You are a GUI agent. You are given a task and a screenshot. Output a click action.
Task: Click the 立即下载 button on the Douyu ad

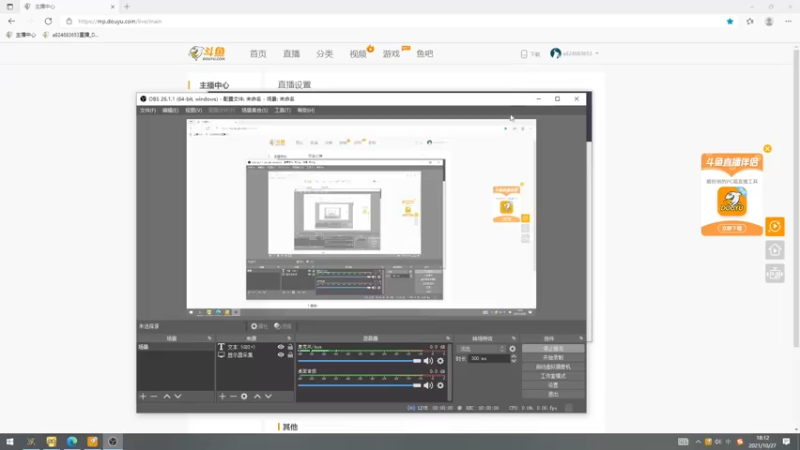coord(732,229)
